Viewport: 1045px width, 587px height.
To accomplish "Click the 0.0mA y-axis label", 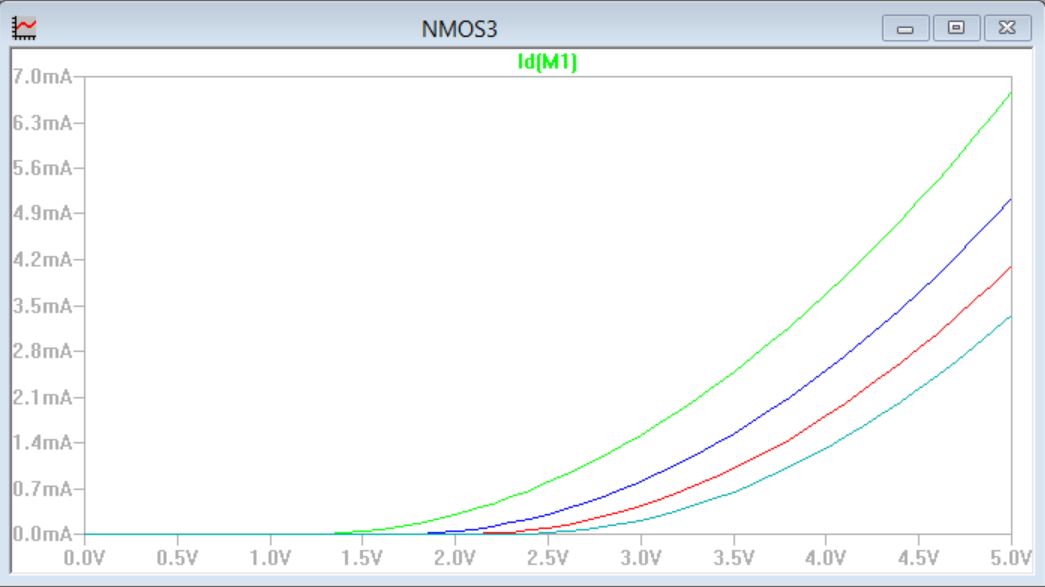I will [x=43, y=534].
